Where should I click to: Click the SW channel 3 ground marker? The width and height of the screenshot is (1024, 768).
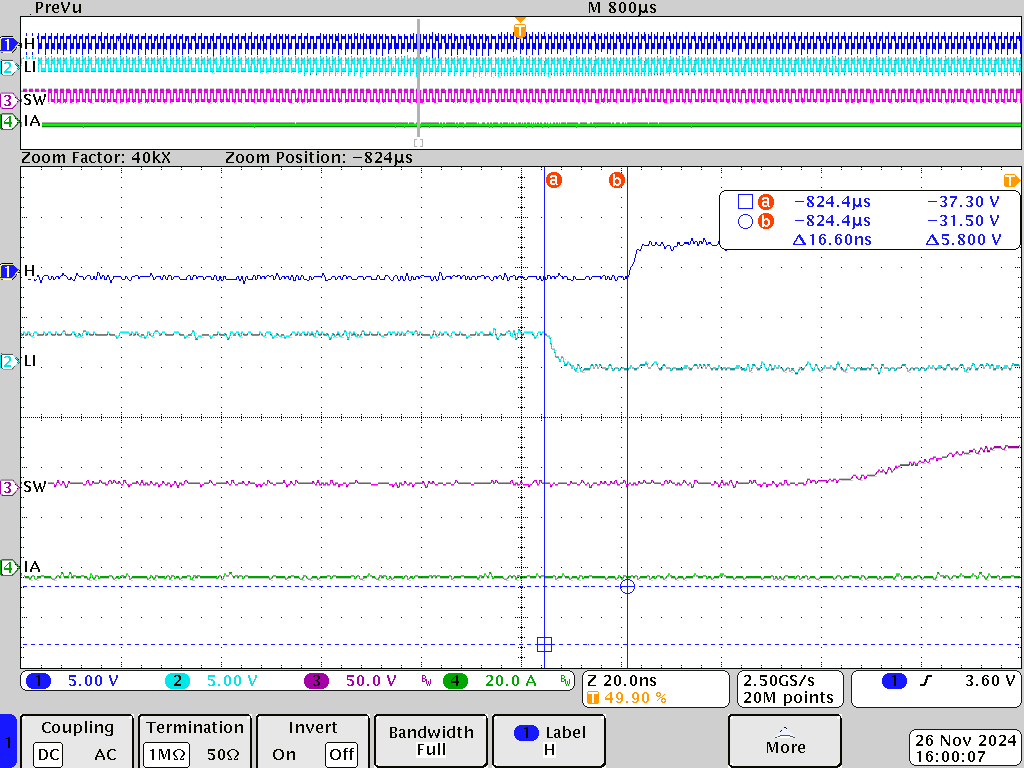click(x=8, y=488)
